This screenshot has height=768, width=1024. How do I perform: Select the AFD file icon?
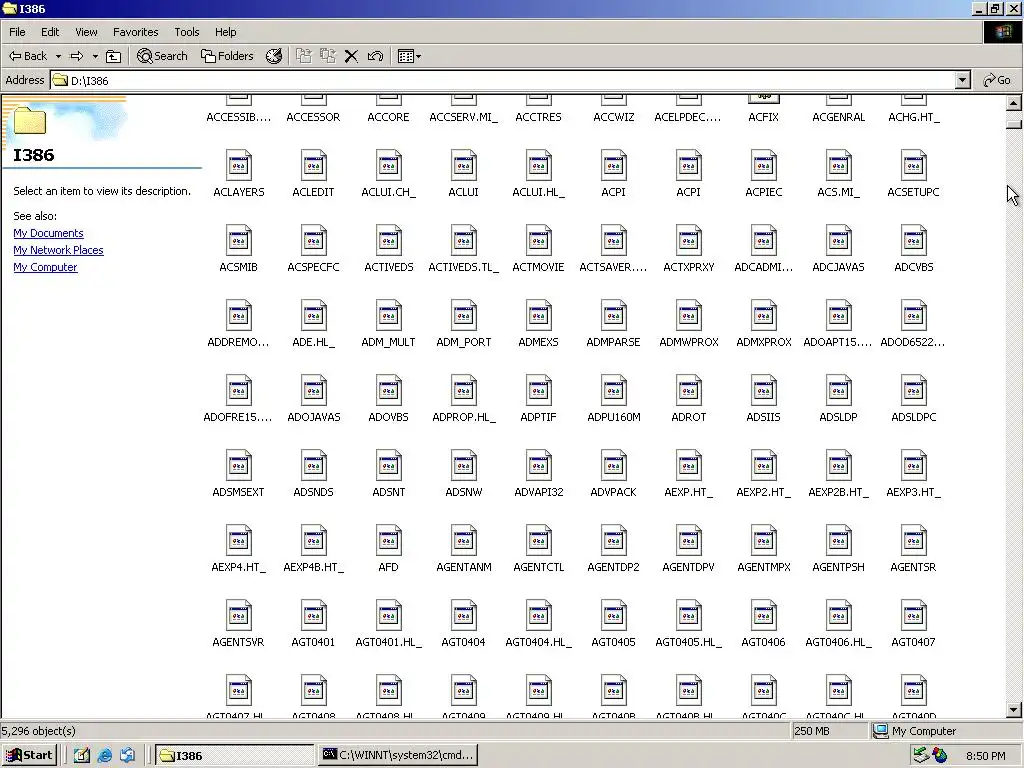point(389,541)
